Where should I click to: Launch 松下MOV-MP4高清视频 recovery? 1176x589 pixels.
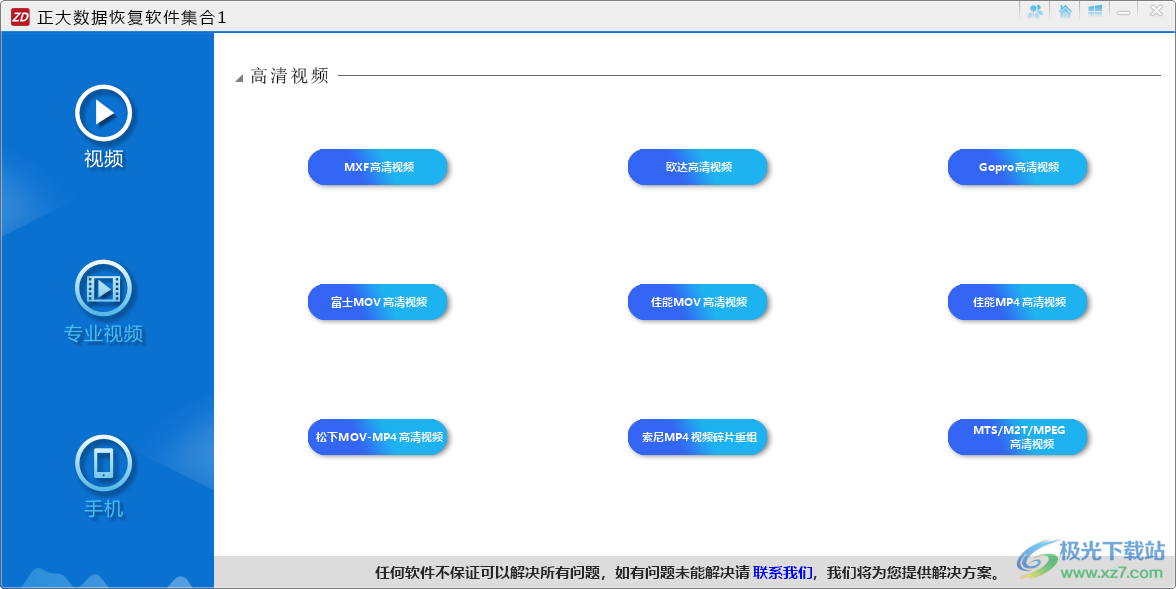(x=378, y=437)
